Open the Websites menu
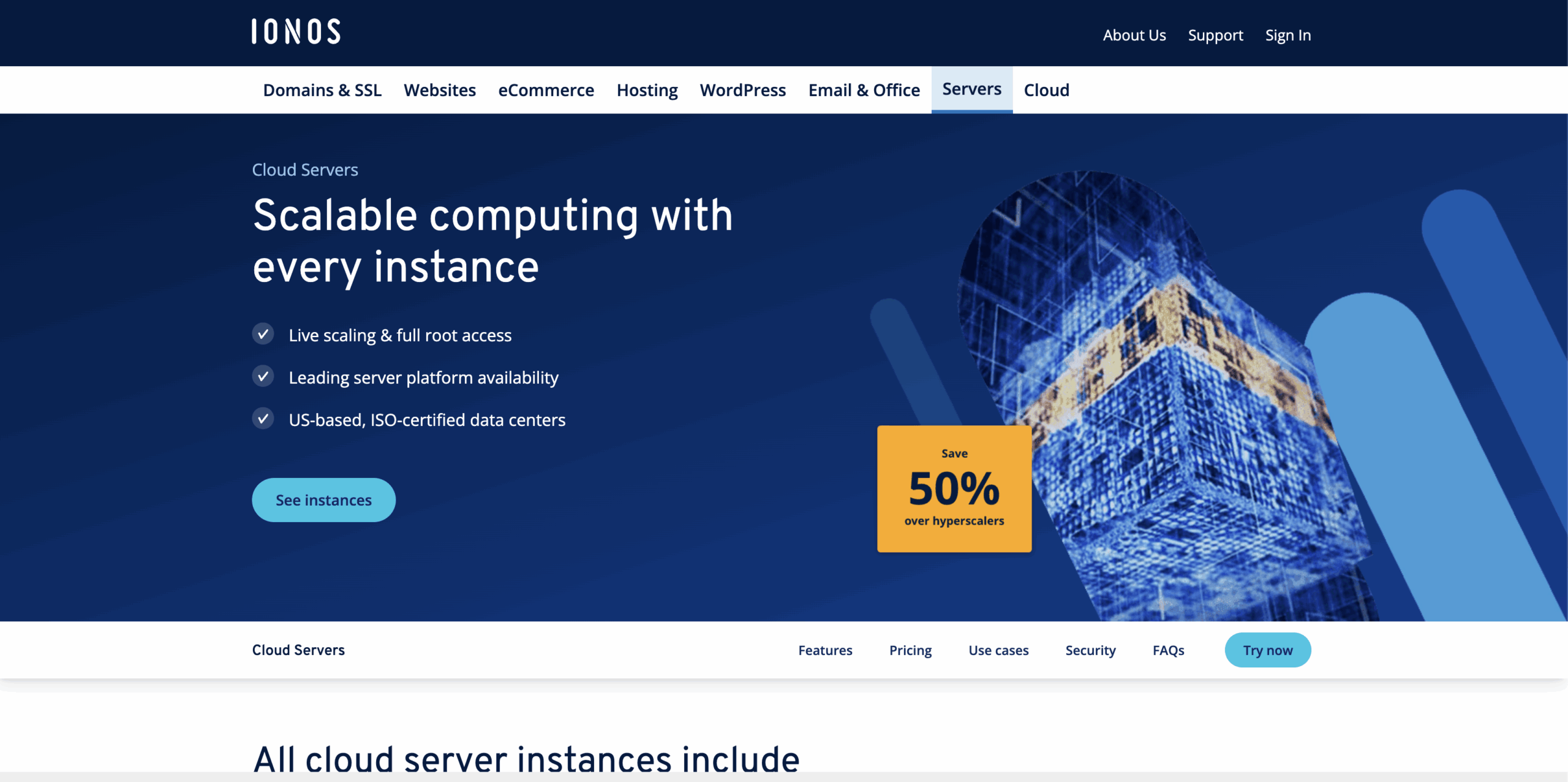Image resolution: width=1568 pixels, height=782 pixels. point(440,90)
